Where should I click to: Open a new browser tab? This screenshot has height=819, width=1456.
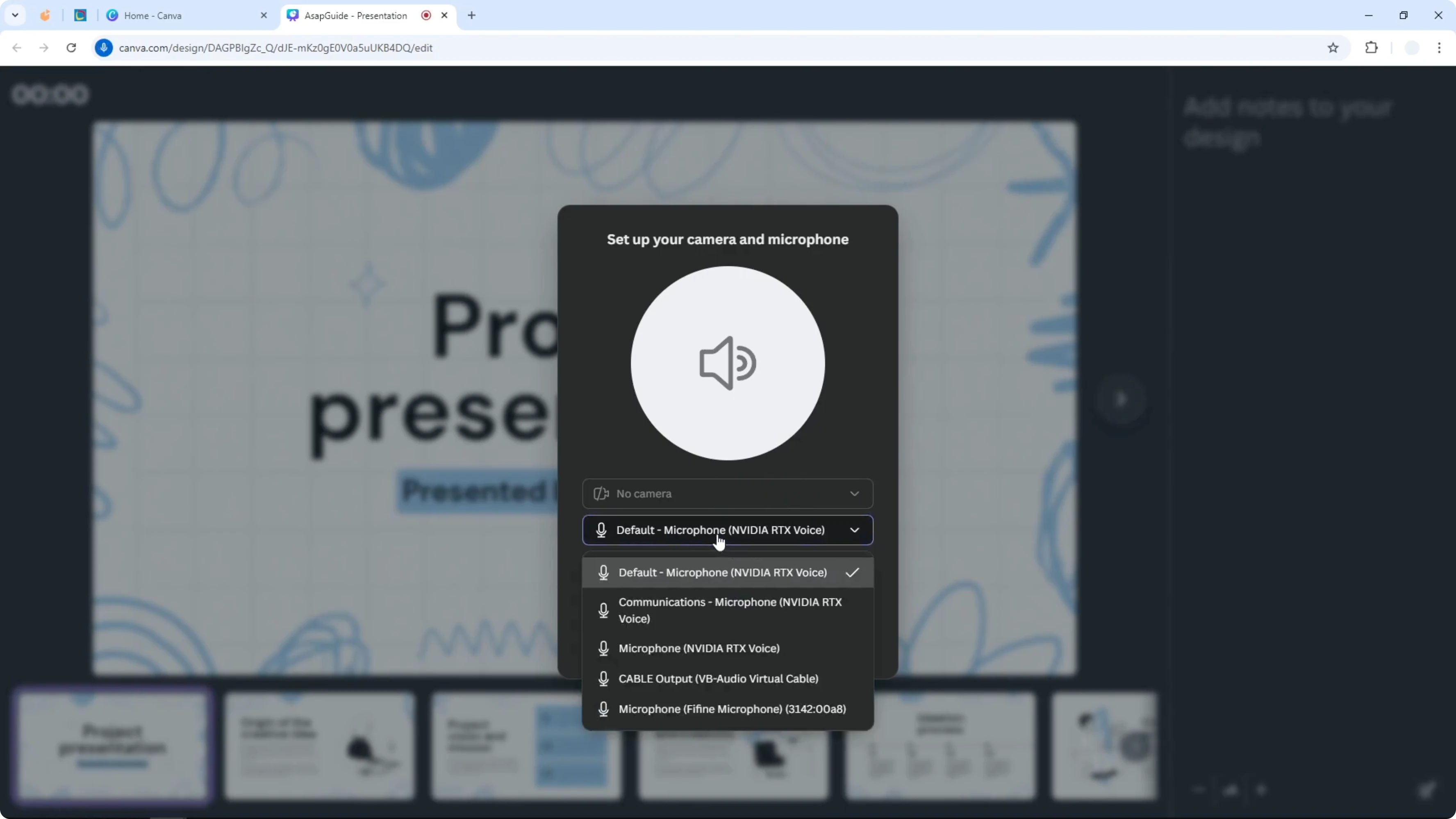tap(471, 15)
